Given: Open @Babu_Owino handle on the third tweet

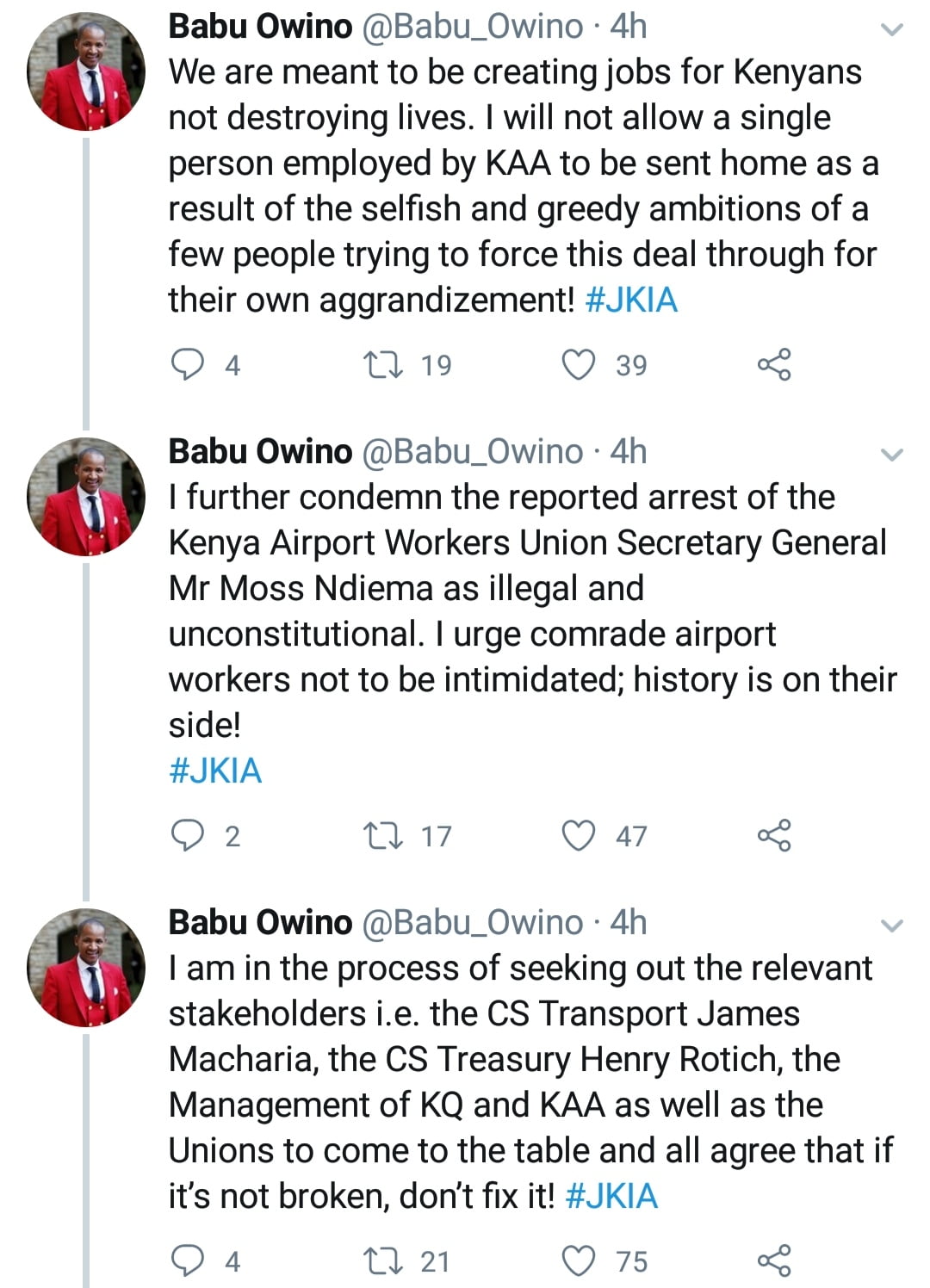Looking at the screenshot, I should click(472, 923).
